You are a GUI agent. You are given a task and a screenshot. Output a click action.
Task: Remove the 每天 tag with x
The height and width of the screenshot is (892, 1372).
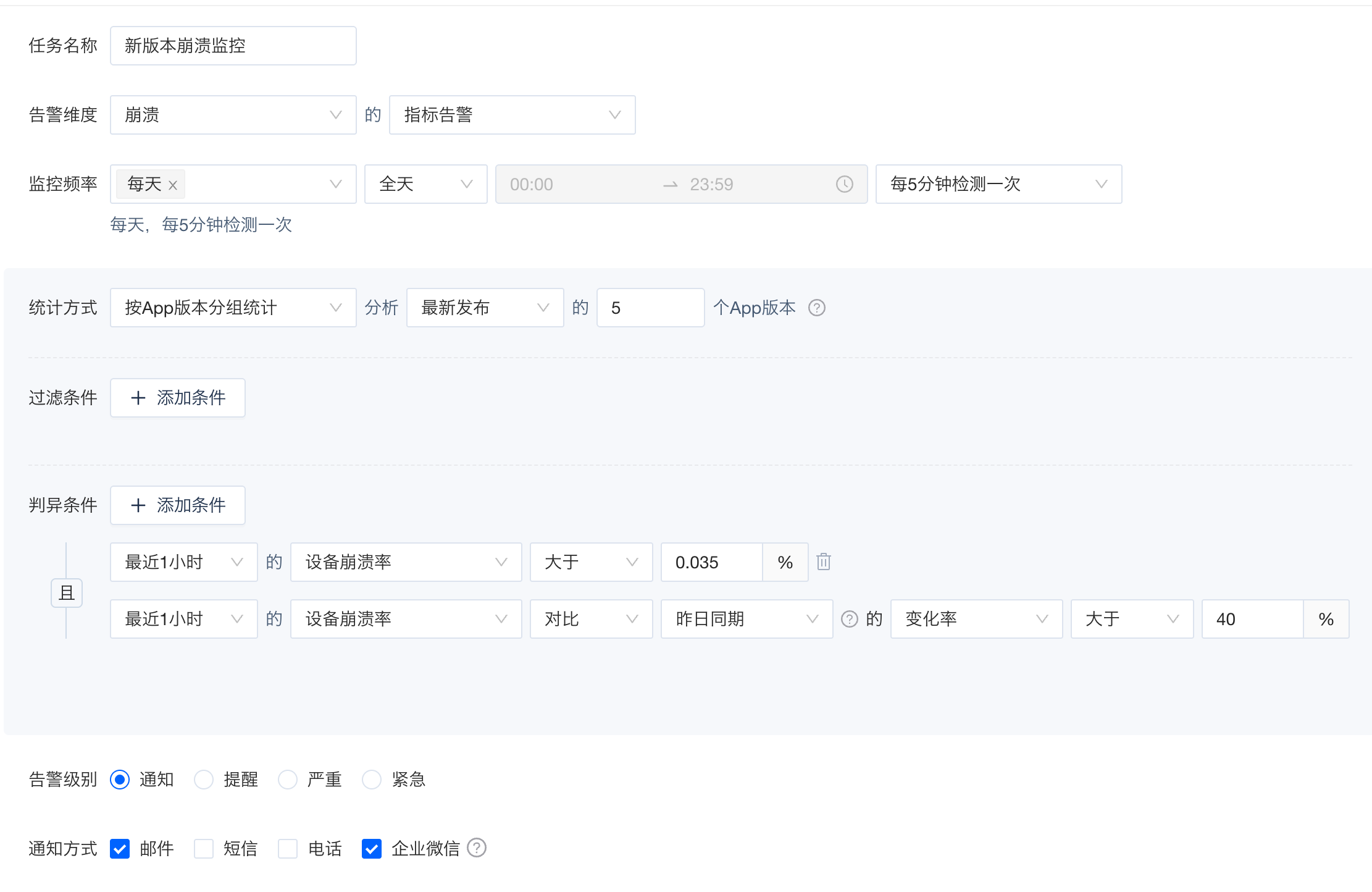(x=173, y=185)
